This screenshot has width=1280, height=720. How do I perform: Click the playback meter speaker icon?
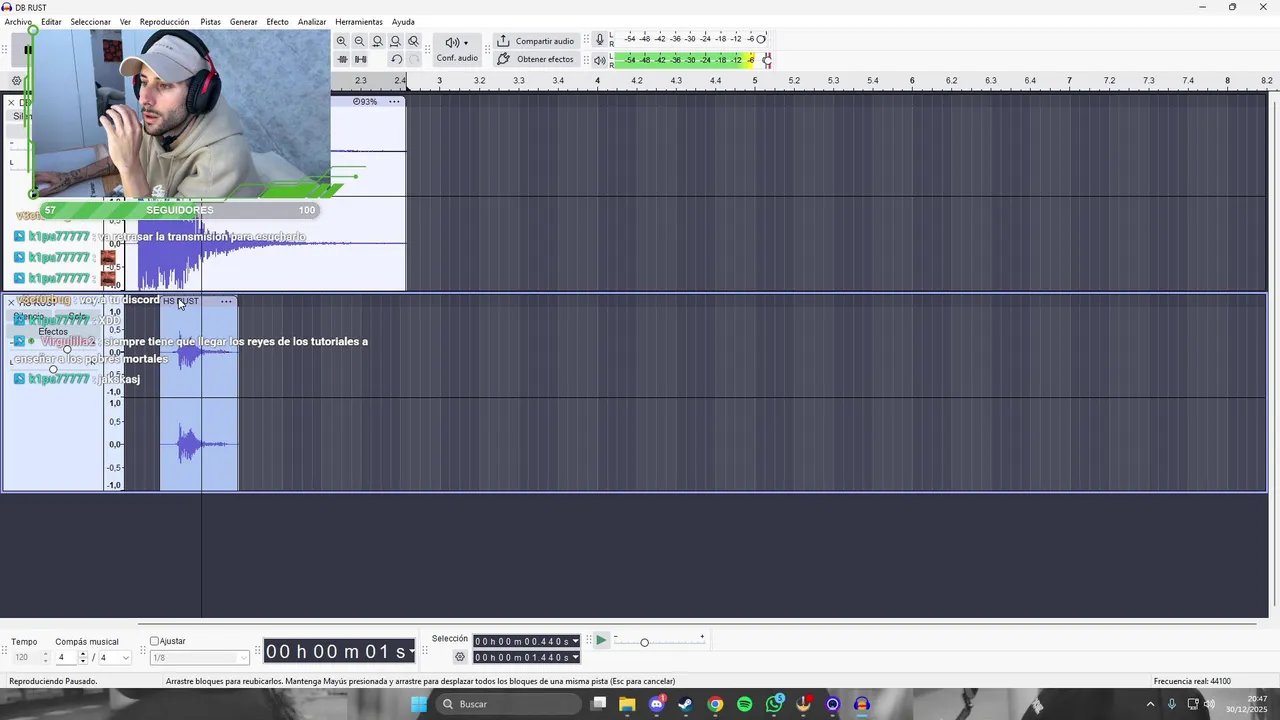pos(600,60)
